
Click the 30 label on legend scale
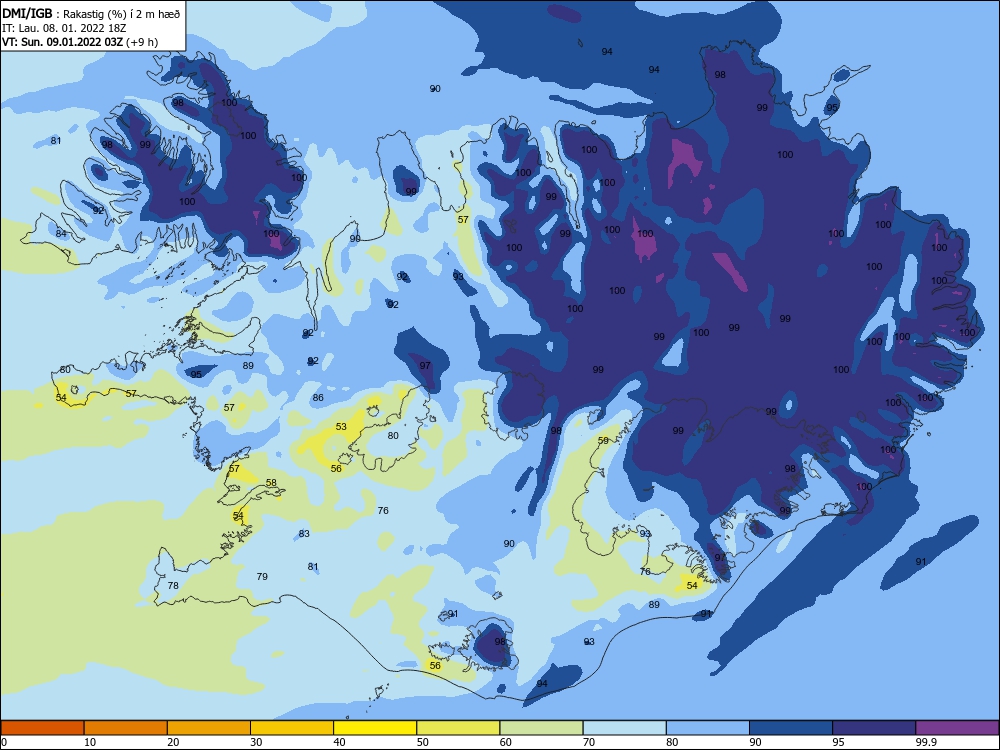tap(256, 742)
